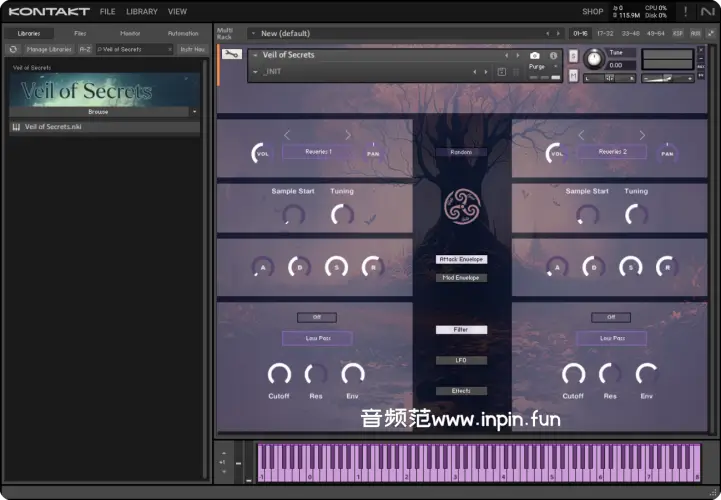
Task: Click previous snapshot arrow in _INIT row
Action: (475, 72)
